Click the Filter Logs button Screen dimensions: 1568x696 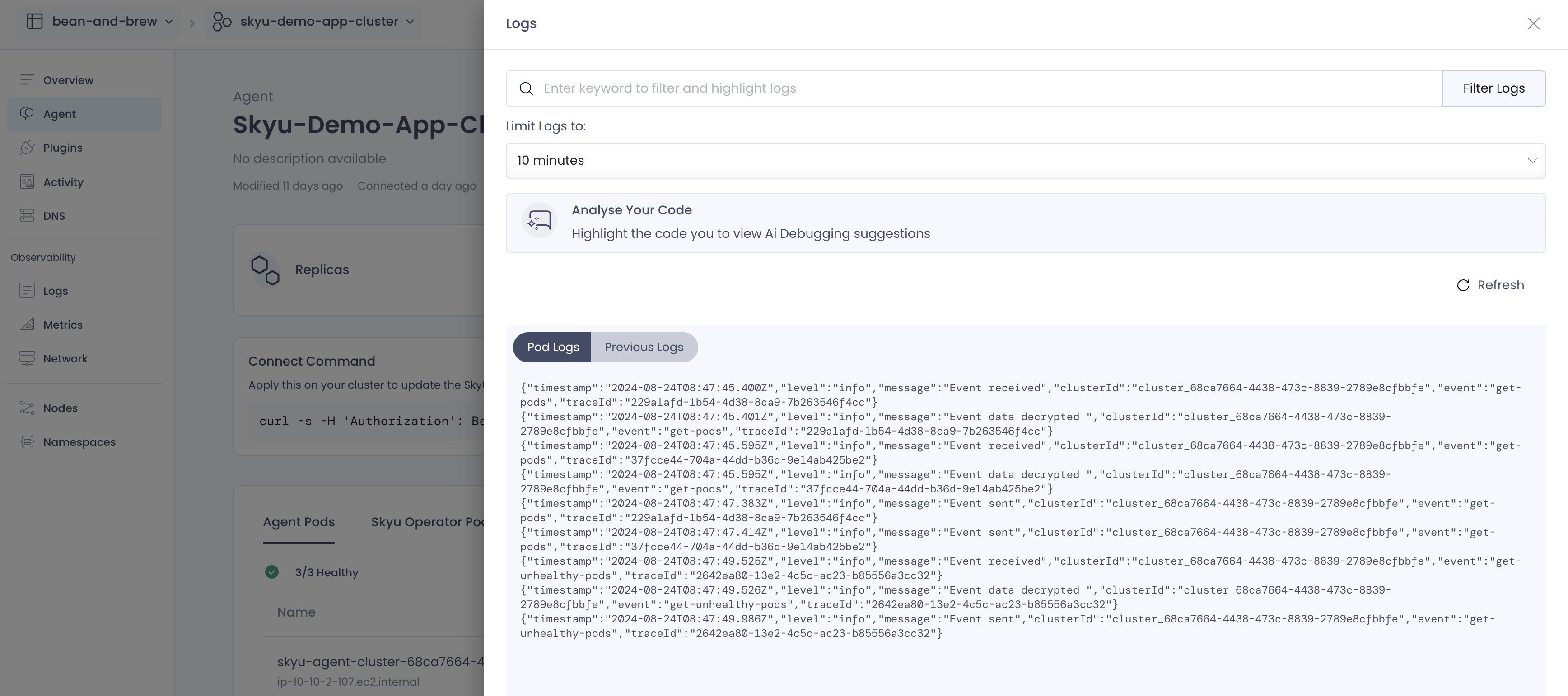click(1494, 88)
